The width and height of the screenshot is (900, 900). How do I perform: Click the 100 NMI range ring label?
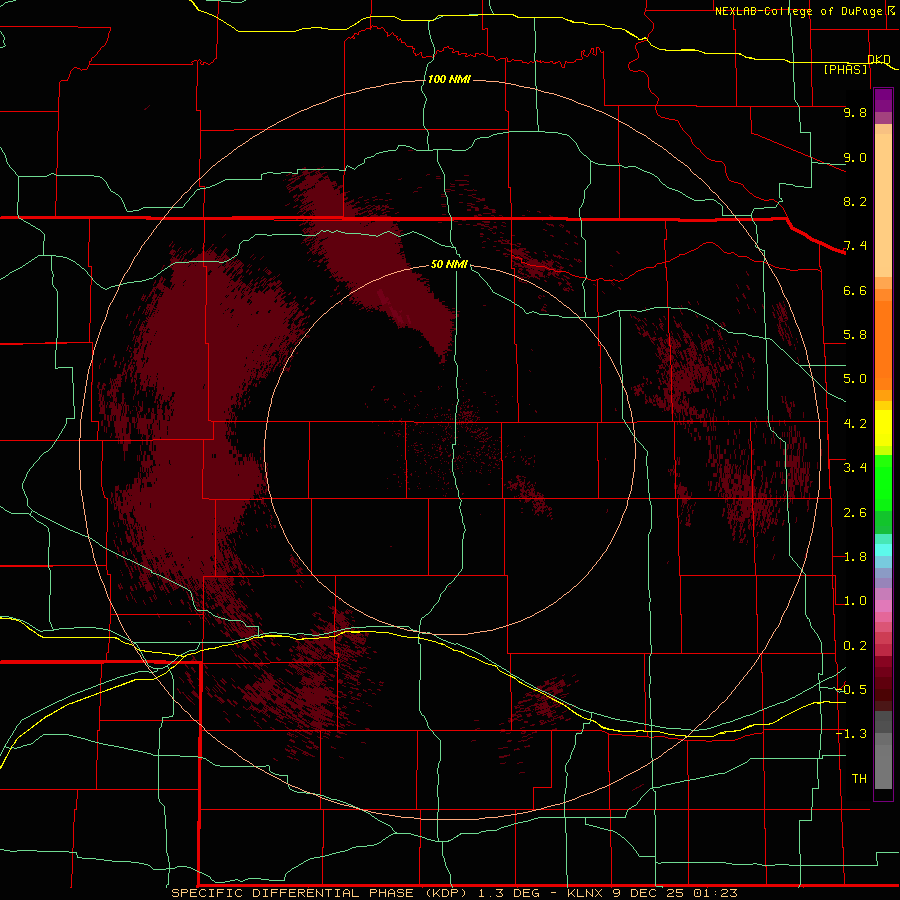tap(449, 79)
